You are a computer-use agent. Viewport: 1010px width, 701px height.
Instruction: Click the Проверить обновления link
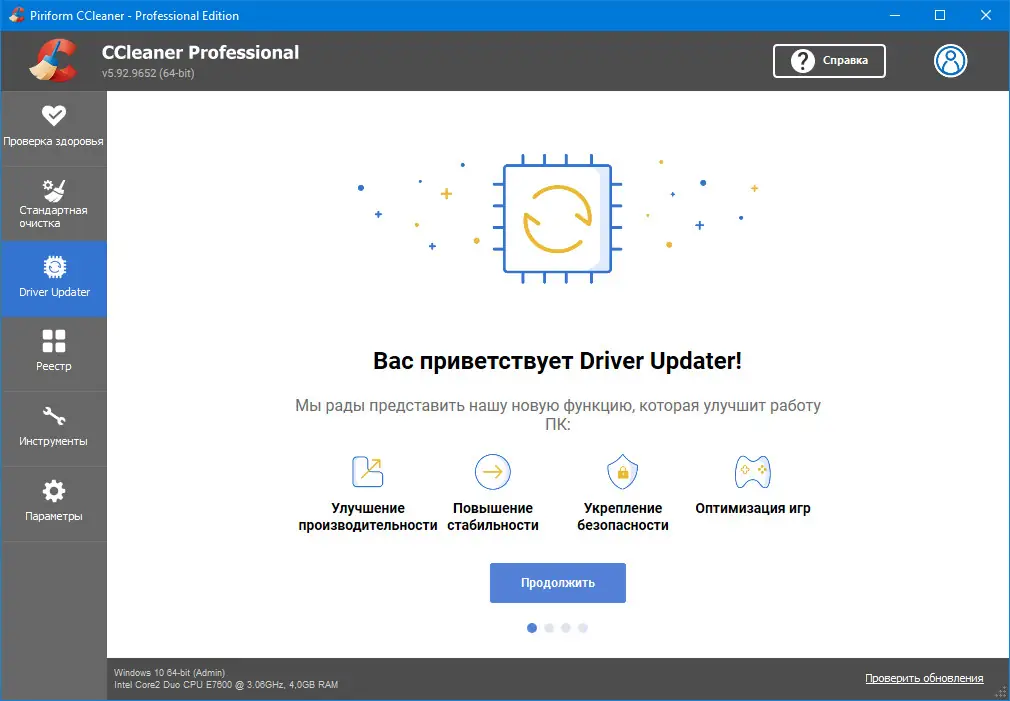[924, 678]
